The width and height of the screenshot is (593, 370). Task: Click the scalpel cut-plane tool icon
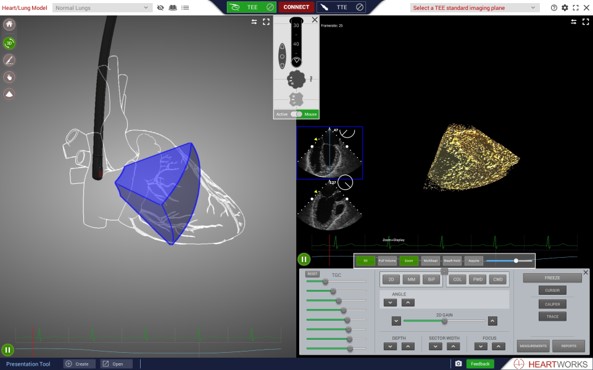(9, 60)
